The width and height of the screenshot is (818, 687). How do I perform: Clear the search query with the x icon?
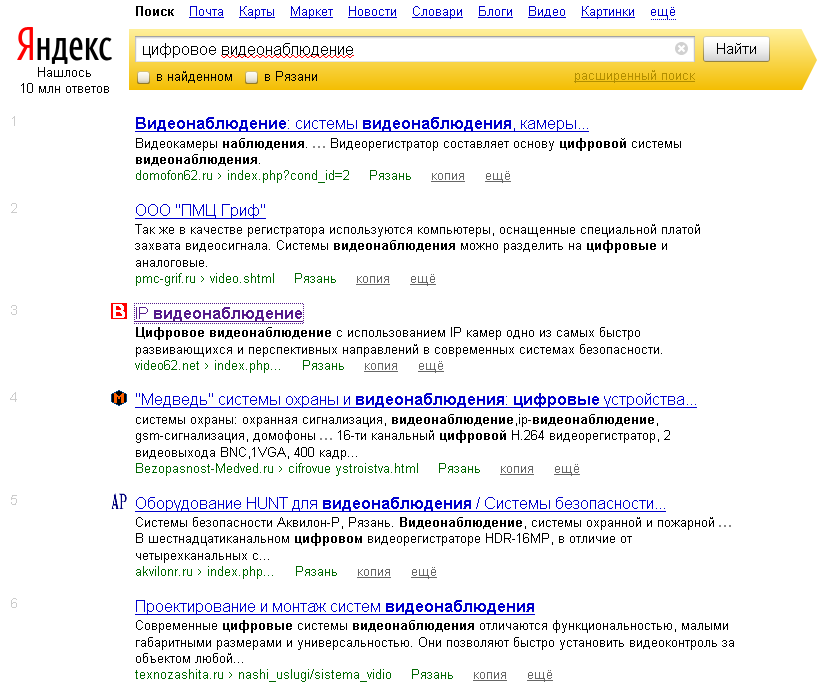click(682, 48)
